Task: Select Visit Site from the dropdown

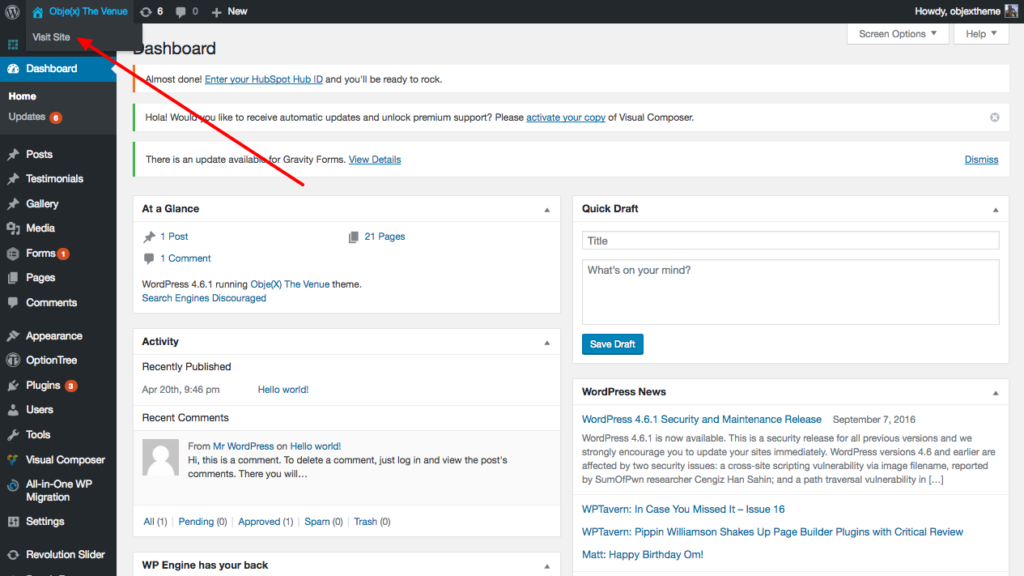Action: click(x=51, y=37)
